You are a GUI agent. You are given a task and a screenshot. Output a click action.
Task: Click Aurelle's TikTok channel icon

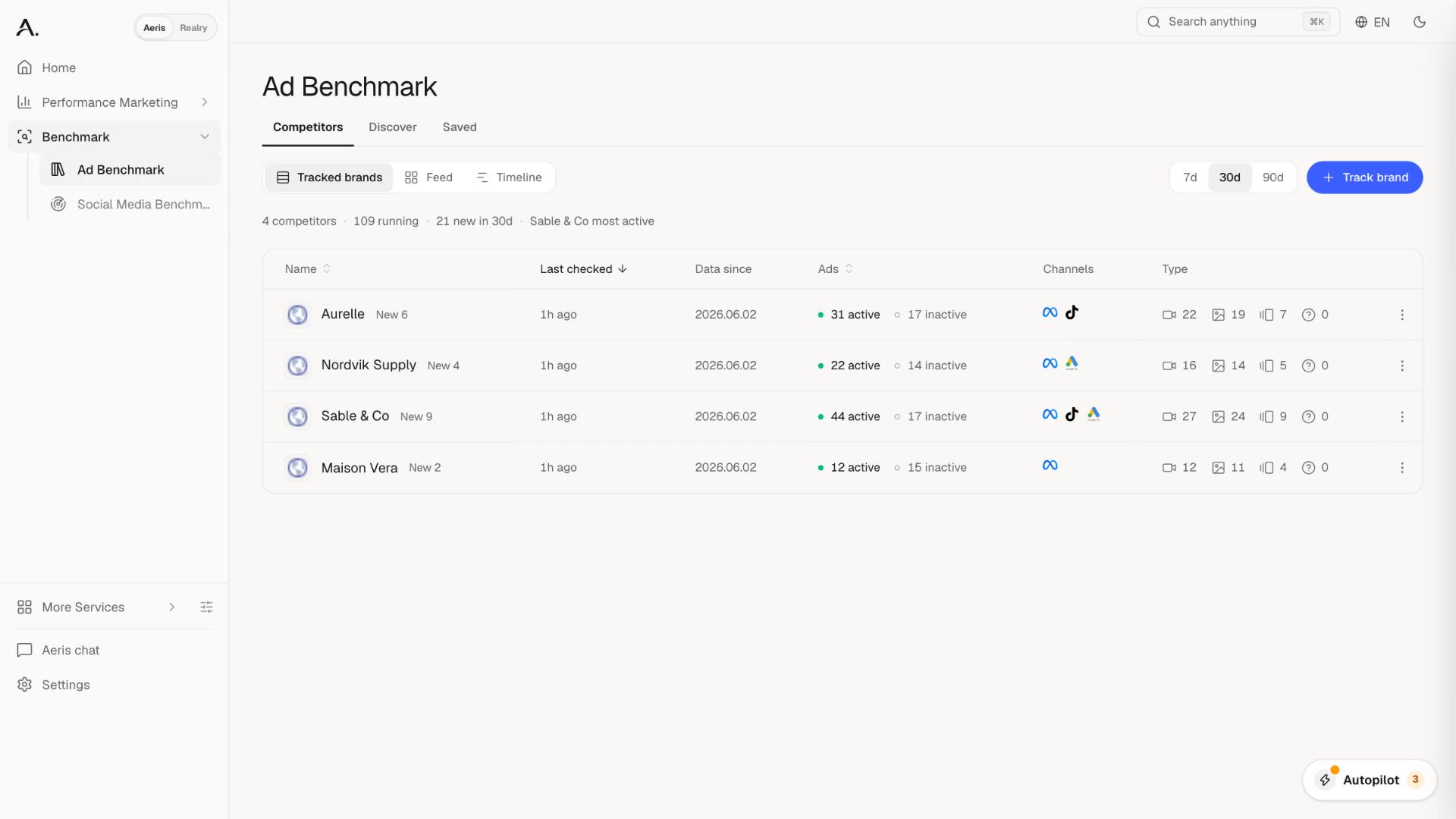1072,312
